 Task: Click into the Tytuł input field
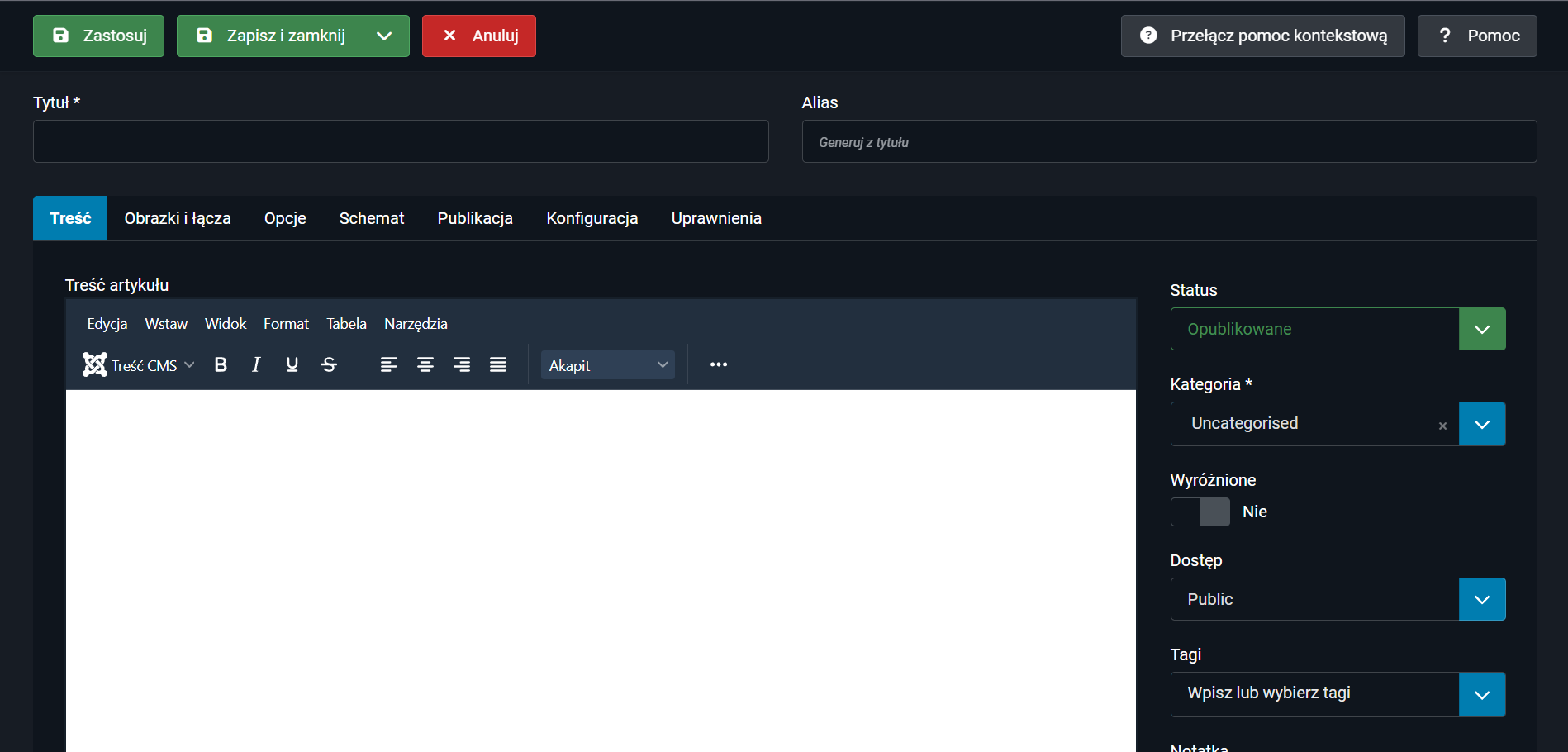[x=401, y=141]
